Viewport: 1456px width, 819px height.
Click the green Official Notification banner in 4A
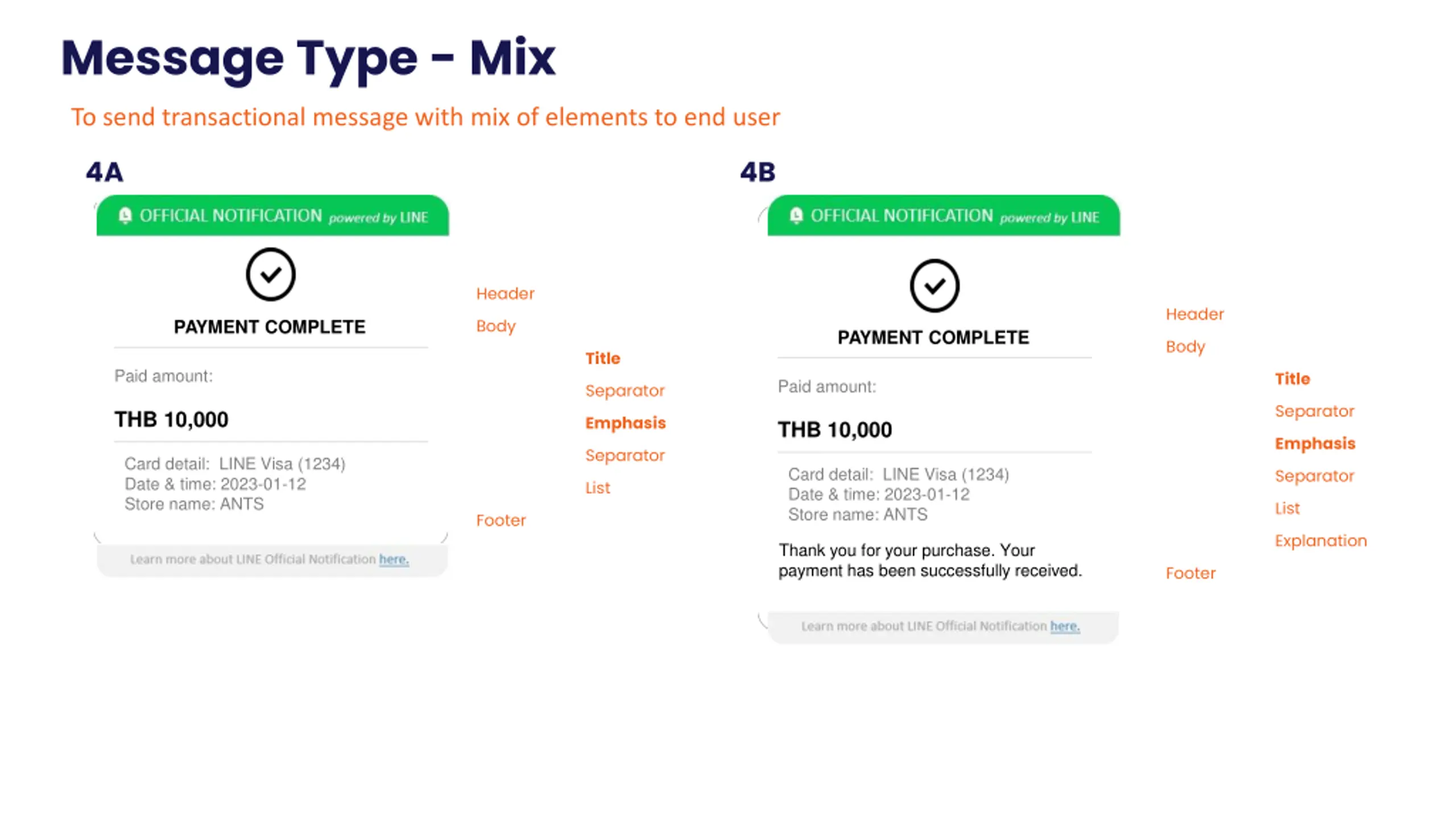tap(272, 216)
